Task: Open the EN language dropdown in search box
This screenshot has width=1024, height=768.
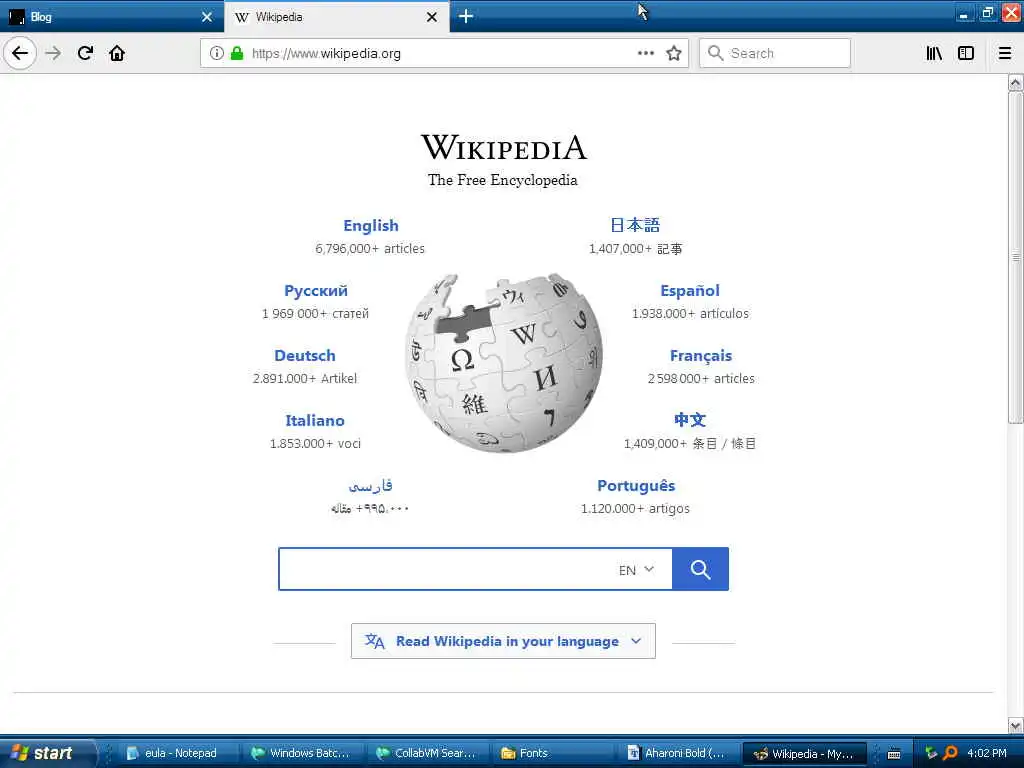Action: pyautogui.click(x=636, y=570)
